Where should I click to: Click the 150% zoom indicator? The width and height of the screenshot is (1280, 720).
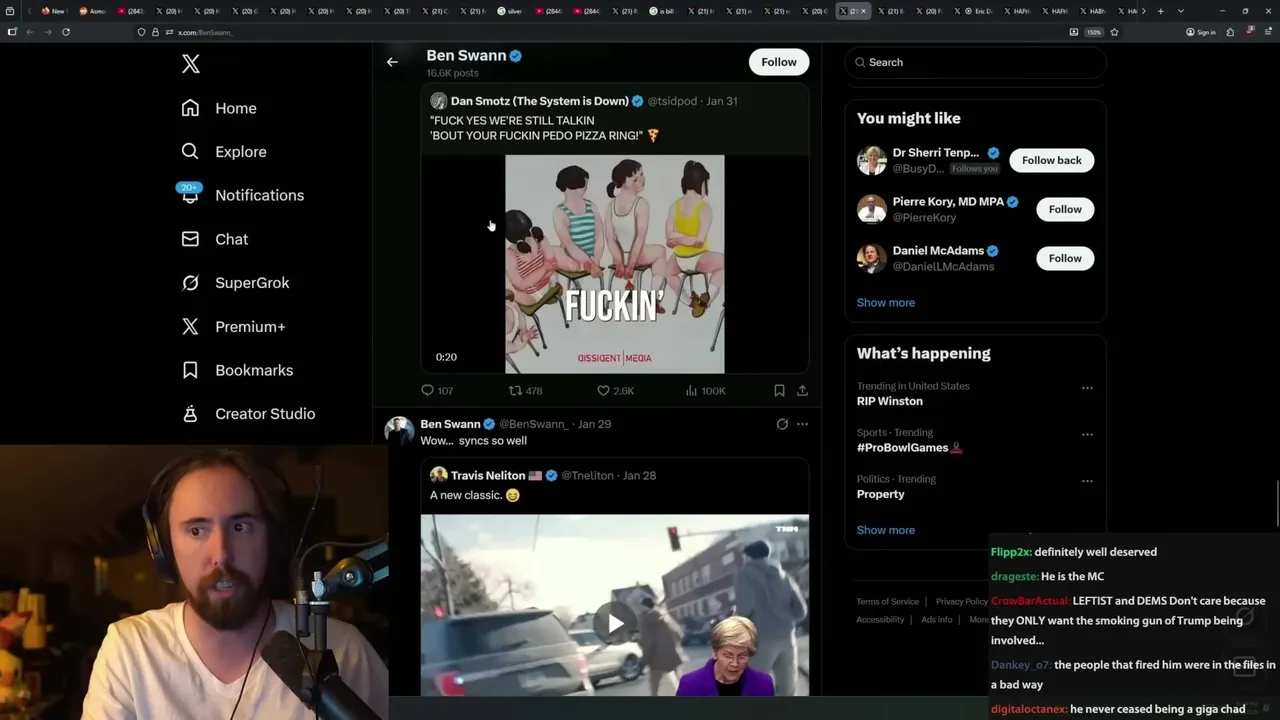tap(1094, 32)
